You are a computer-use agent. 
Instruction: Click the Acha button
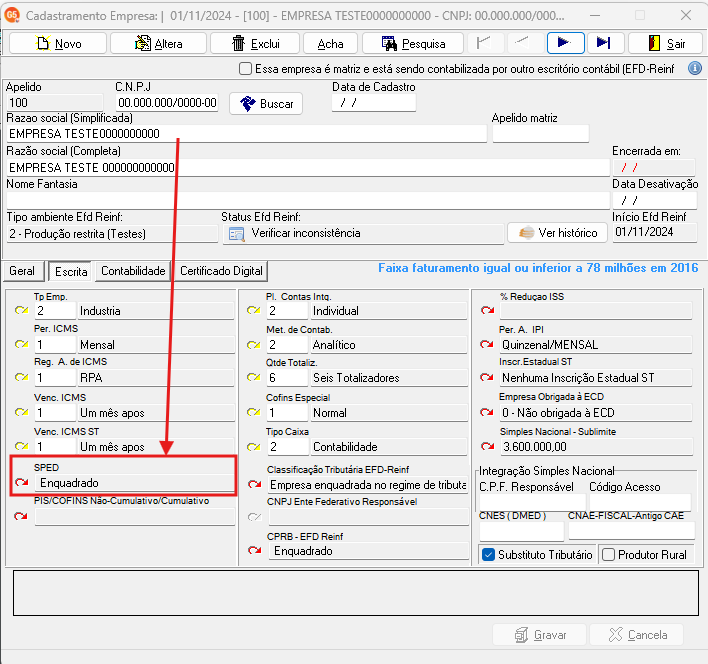331,43
